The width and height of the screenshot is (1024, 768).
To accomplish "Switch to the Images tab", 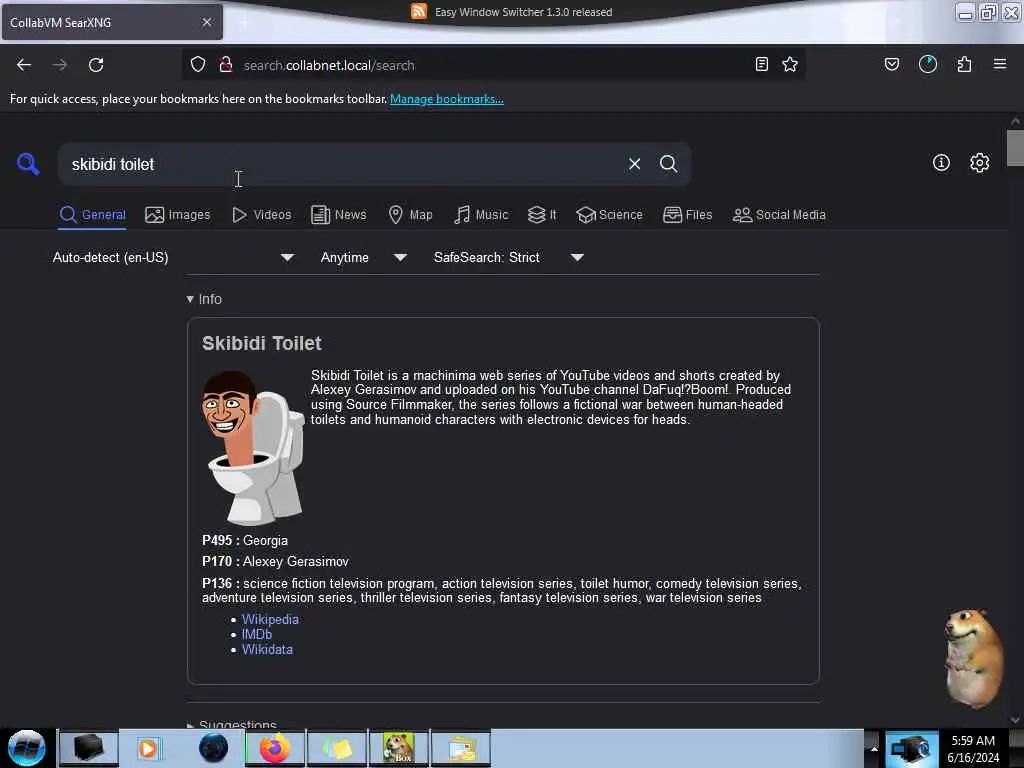I will (178, 215).
